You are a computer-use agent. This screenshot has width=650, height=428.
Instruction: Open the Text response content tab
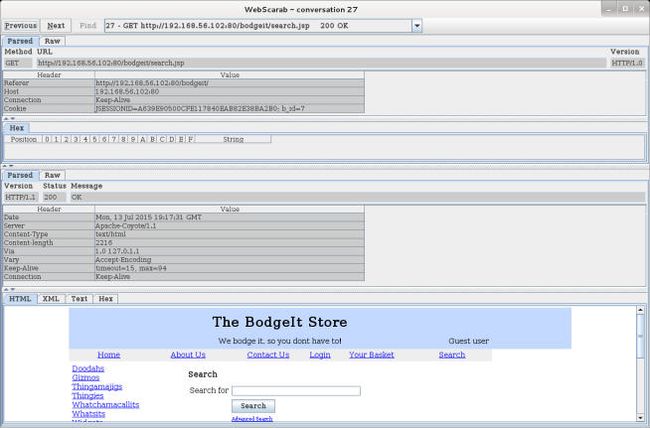[x=79, y=299]
